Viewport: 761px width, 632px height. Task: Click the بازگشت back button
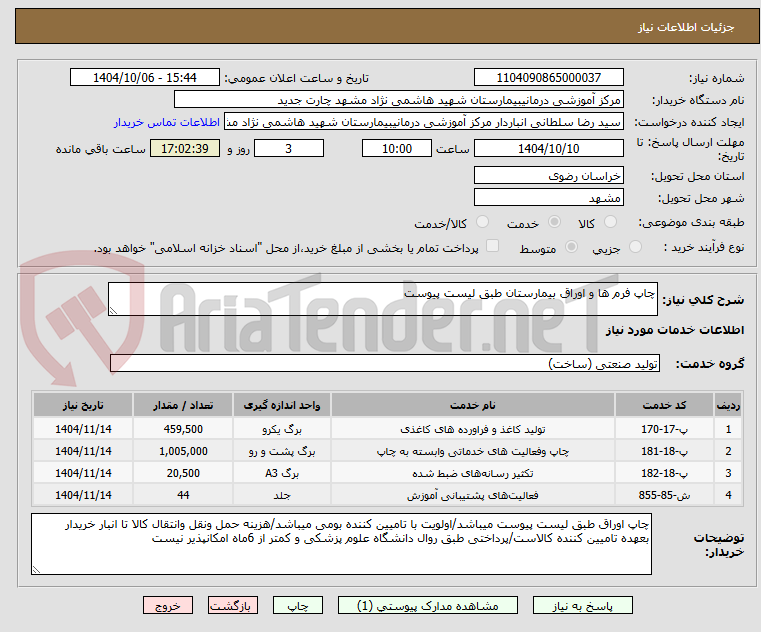[x=232, y=605]
